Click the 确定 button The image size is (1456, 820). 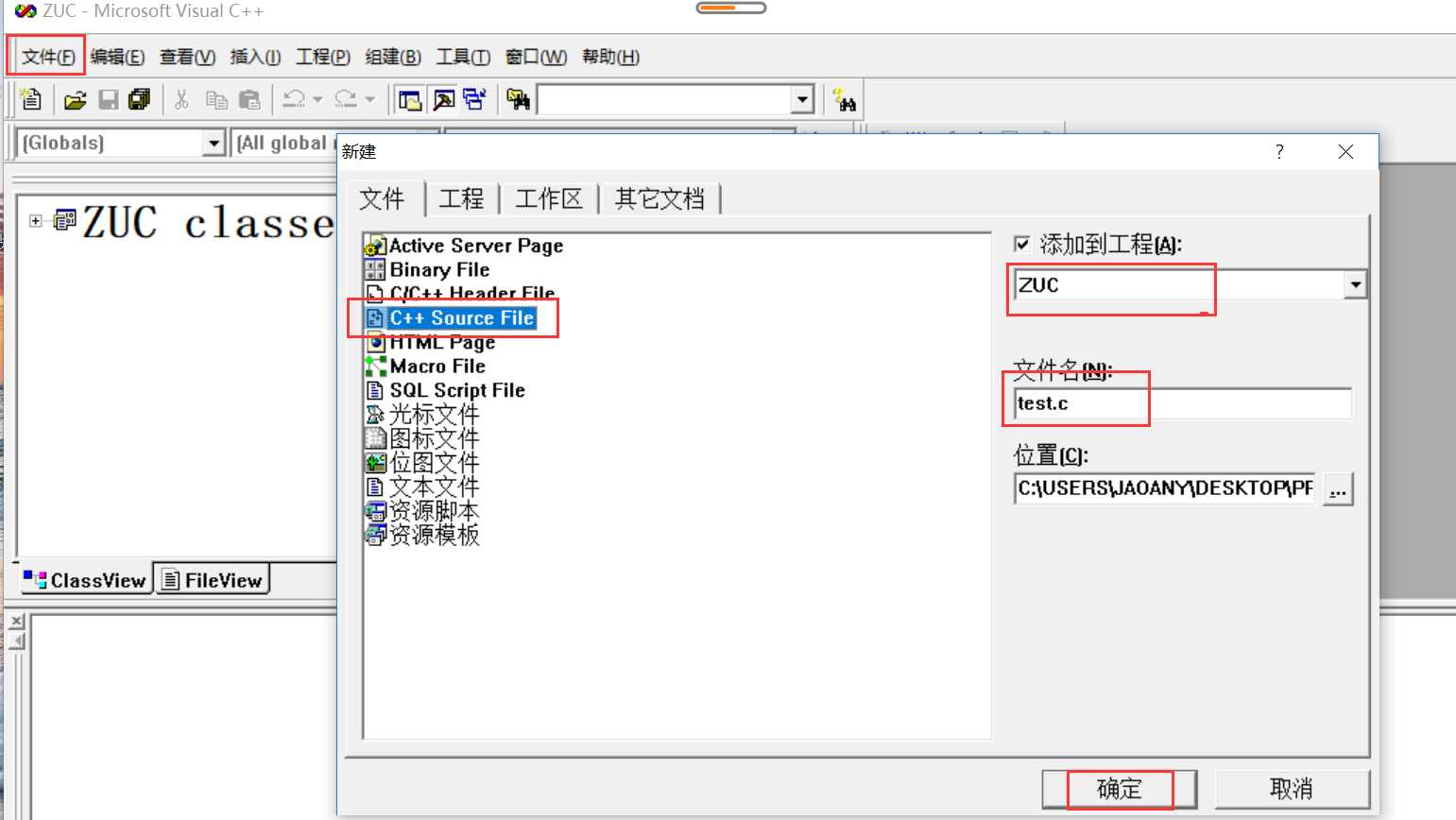pyautogui.click(x=1120, y=789)
